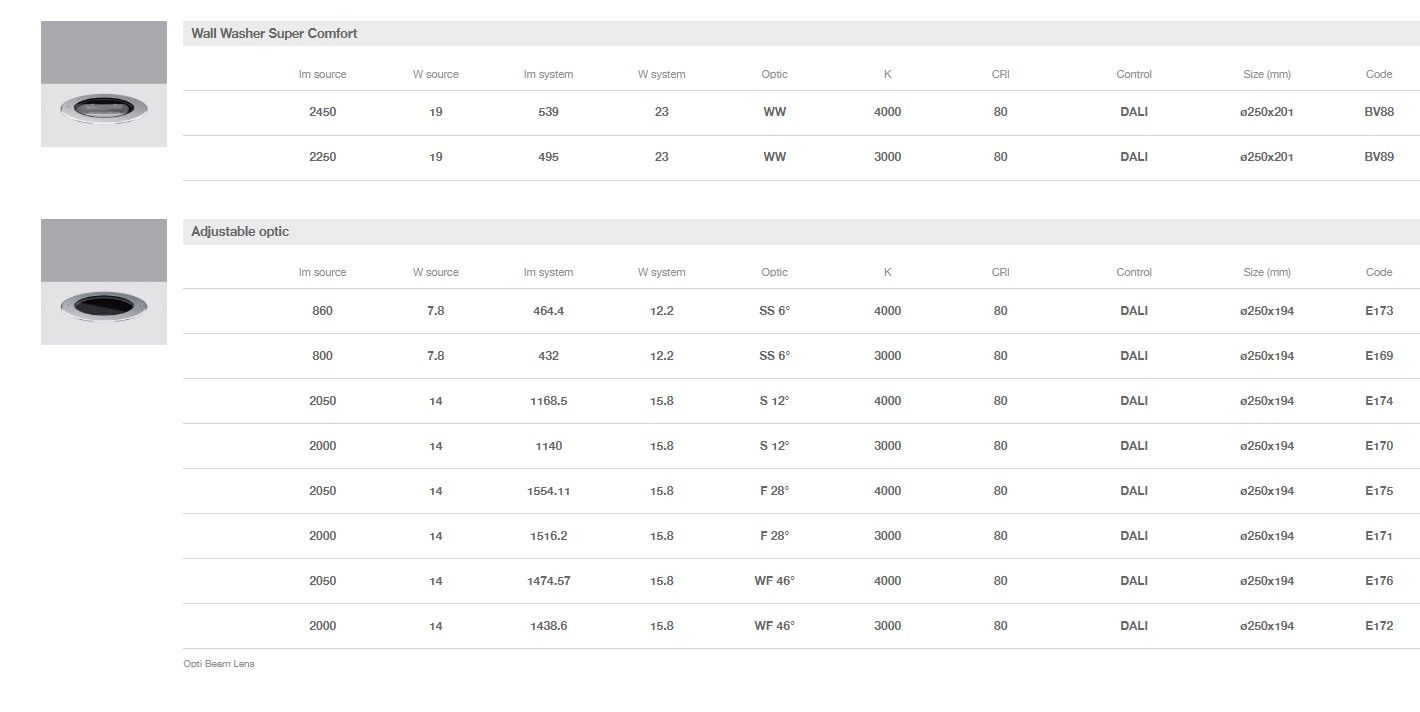Open product code E175
Viewport: 1420px width, 712px height.
[x=1378, y=491]
